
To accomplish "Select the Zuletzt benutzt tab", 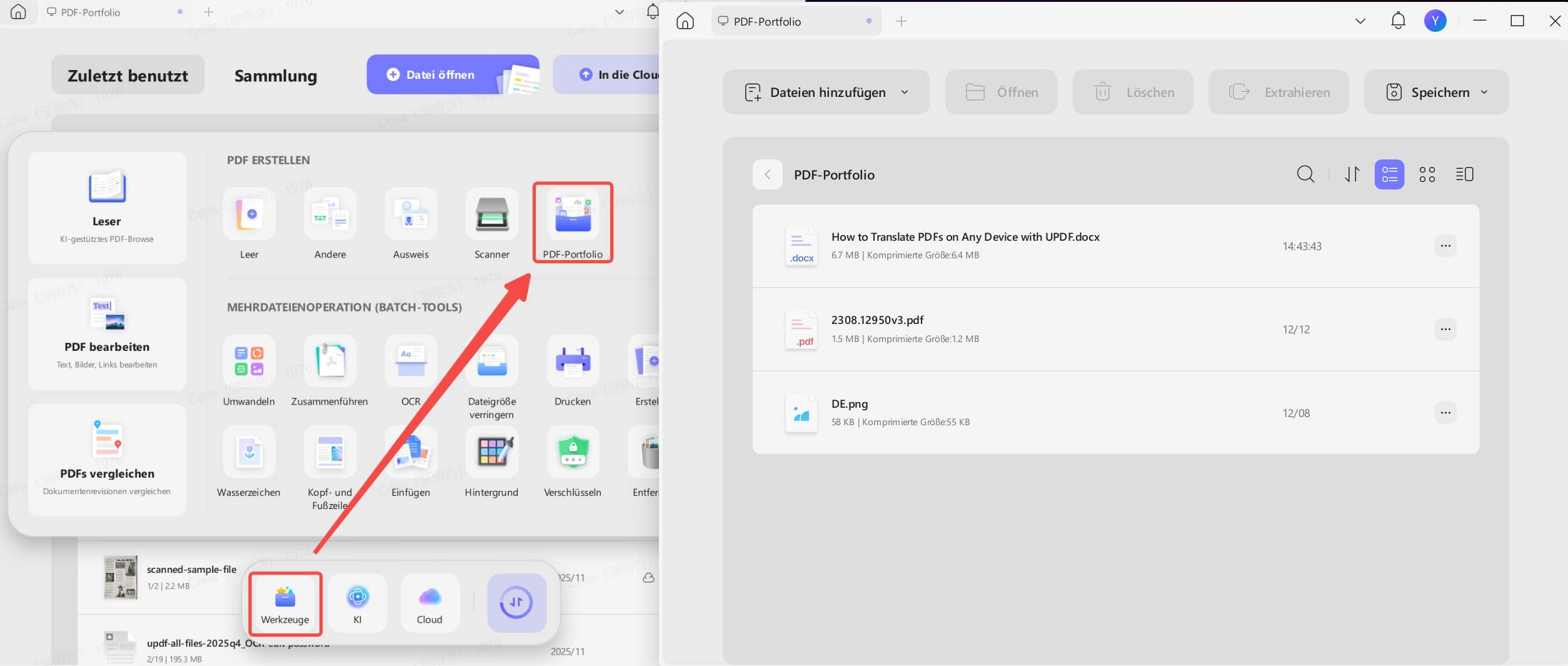I will click(x=128, y=75).
